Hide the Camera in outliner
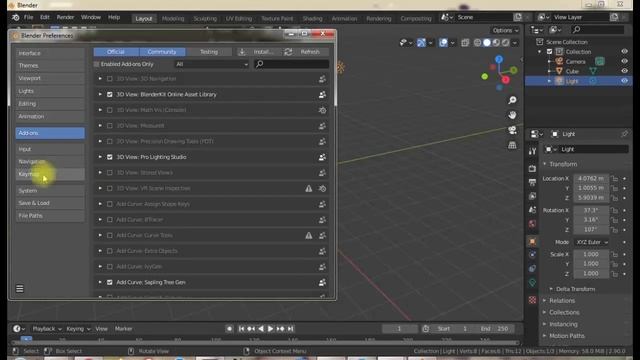Screen dimensions: 640x360 [x=624, y=61]
